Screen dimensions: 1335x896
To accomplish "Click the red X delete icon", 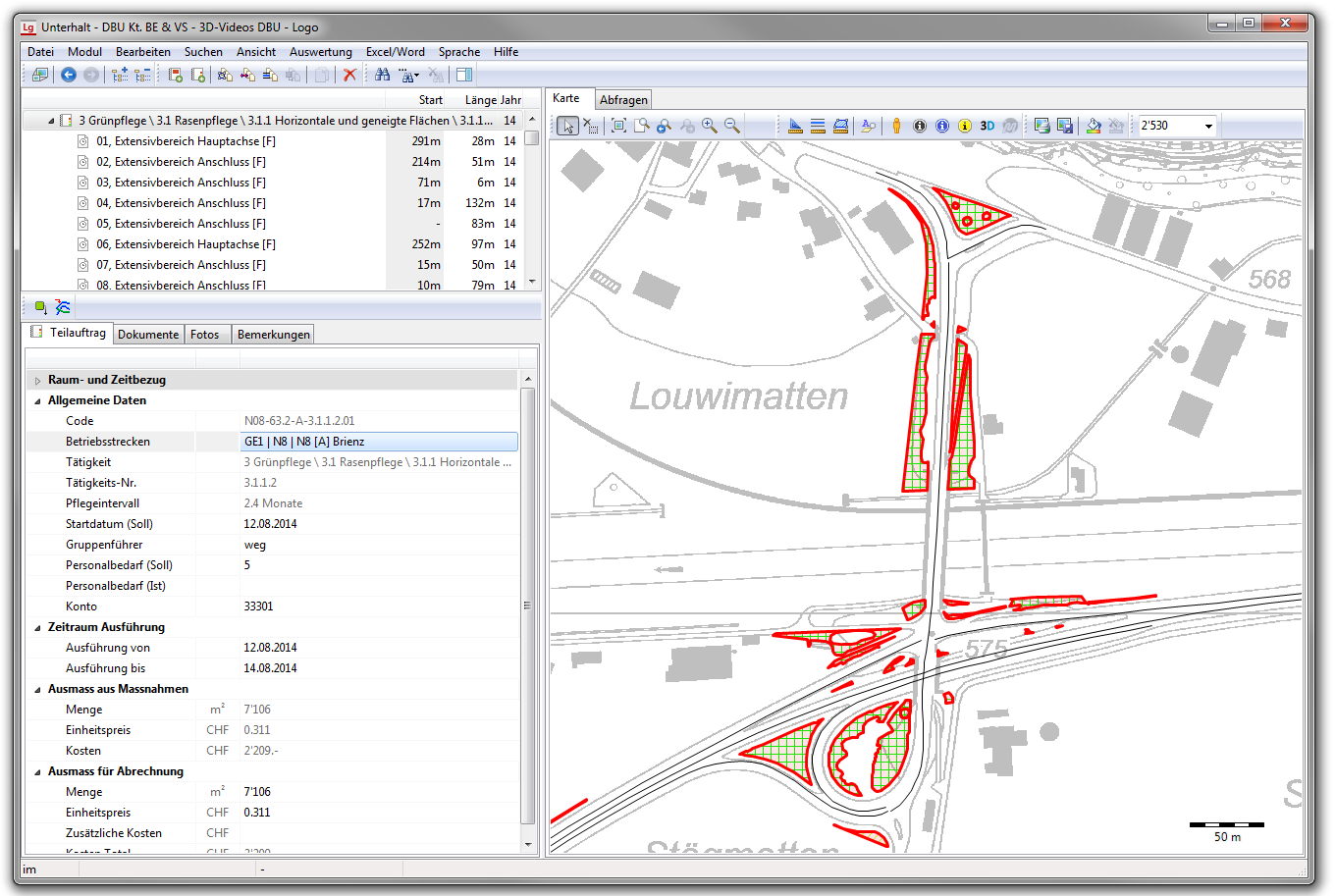I will tap(349, 75).
